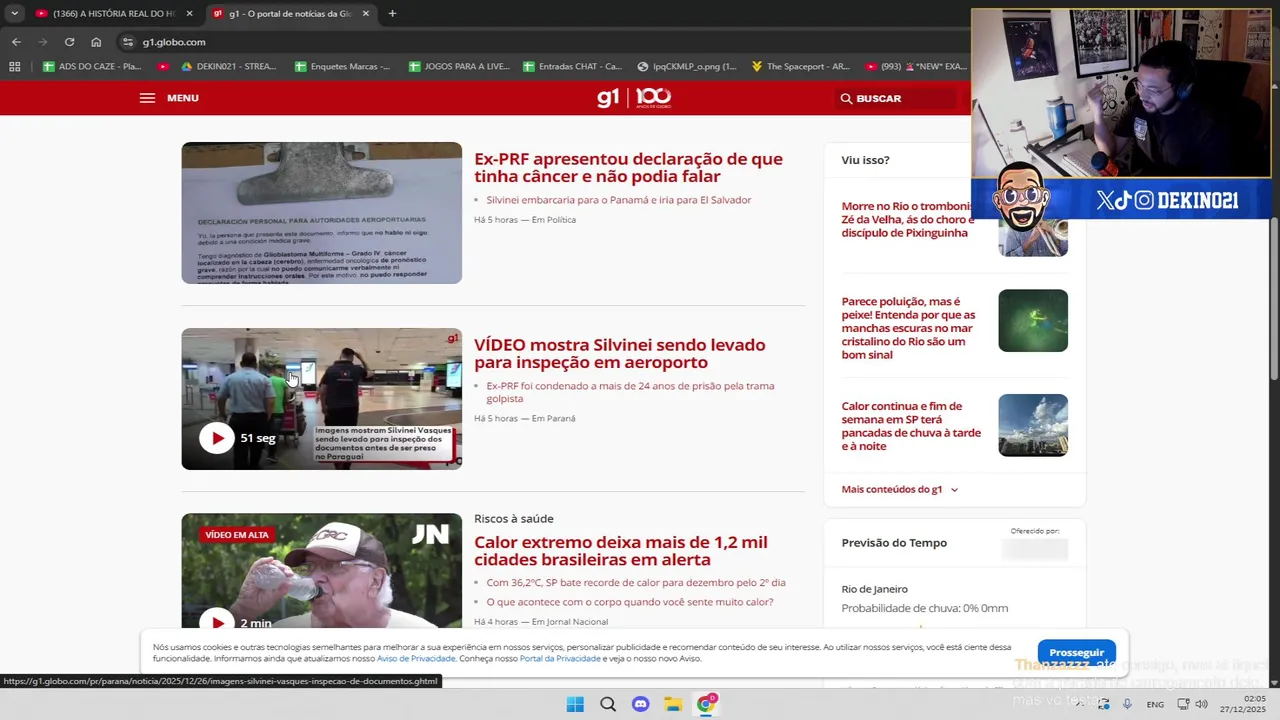
Task: Open the Portal da Privacidade link
Action: pyautogui.click(x=560, y=659)
